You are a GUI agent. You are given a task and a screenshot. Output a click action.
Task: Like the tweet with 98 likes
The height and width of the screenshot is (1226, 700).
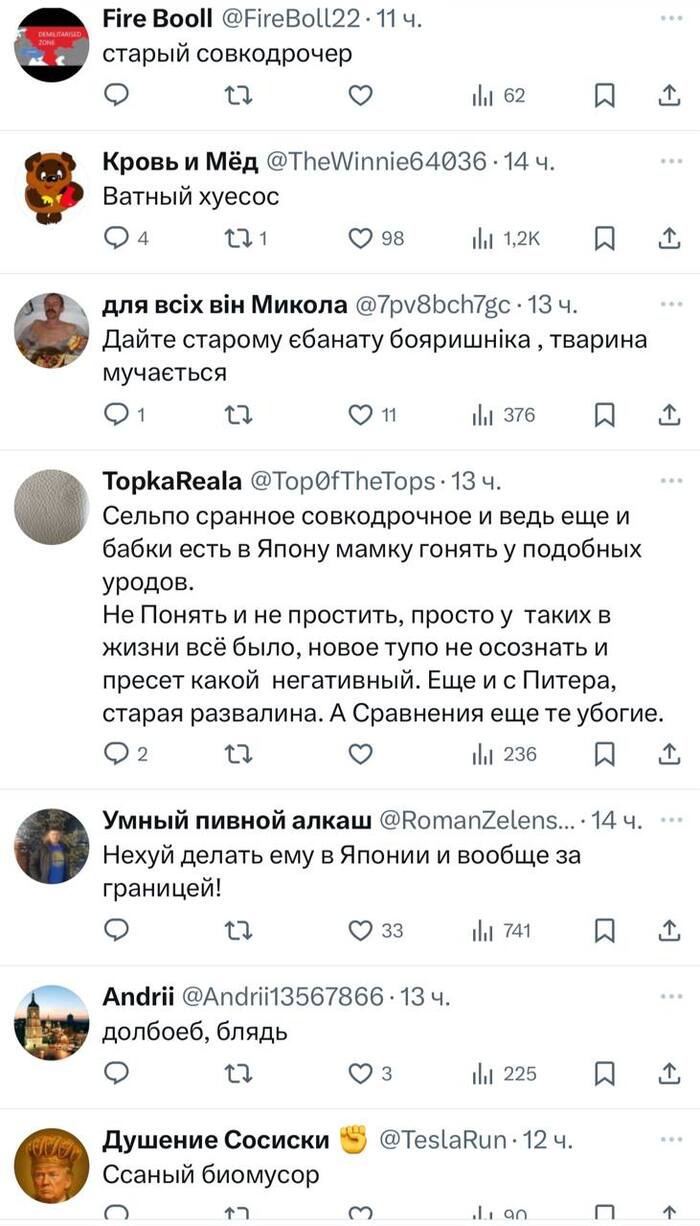tap(360, 238)
